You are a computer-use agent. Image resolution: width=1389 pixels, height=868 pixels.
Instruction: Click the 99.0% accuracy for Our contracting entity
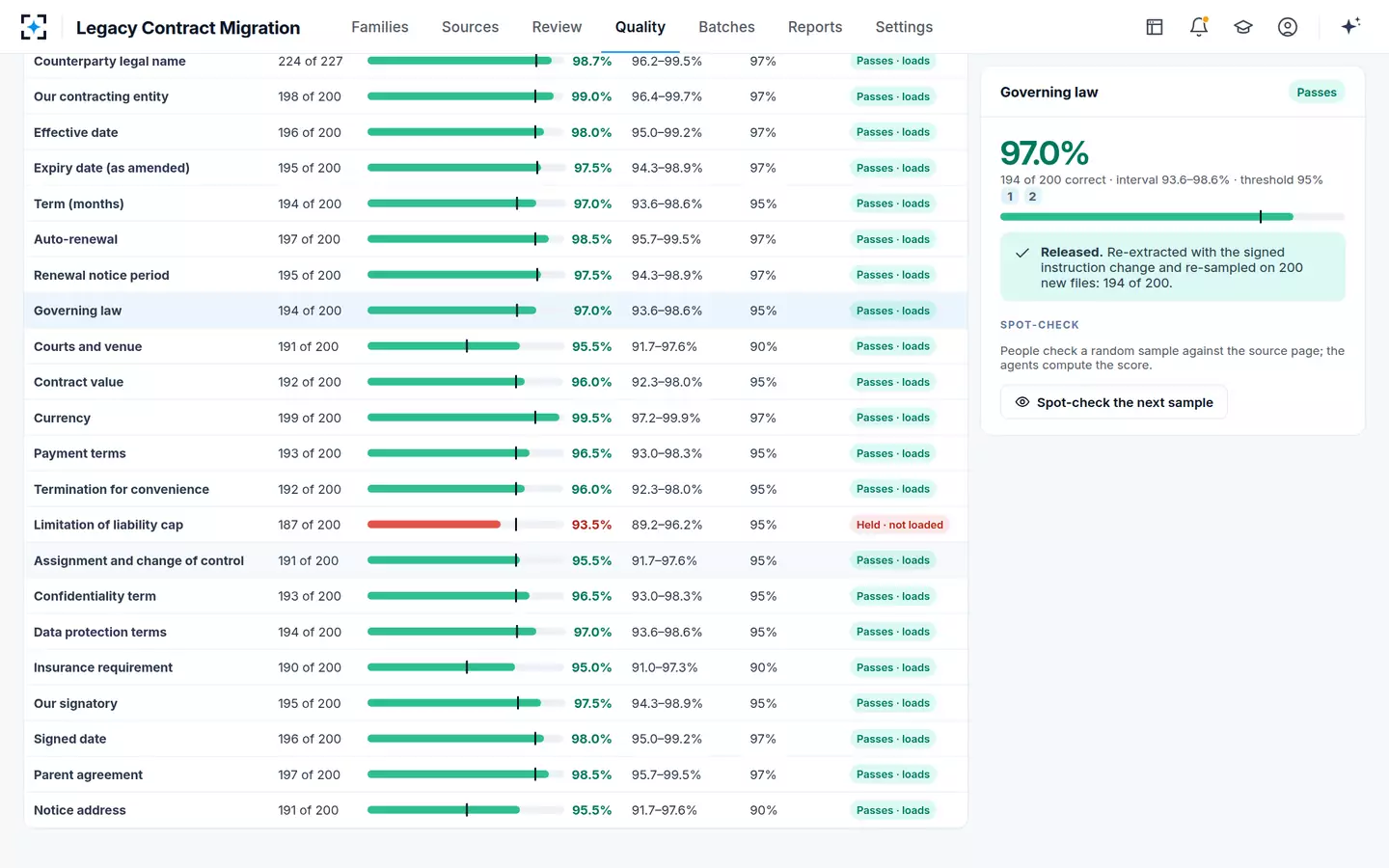pos(591,96)
